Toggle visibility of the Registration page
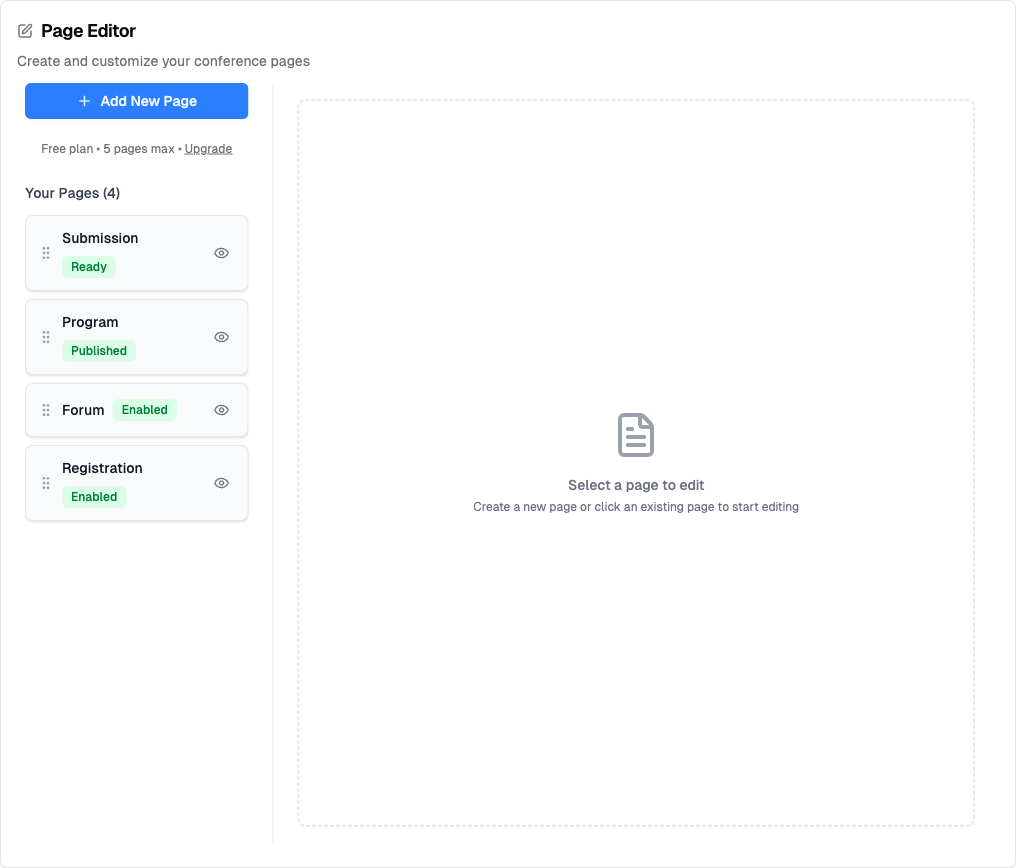Image resolution: width=1016 pixels, height=868 pixels. tap(222, 483)
